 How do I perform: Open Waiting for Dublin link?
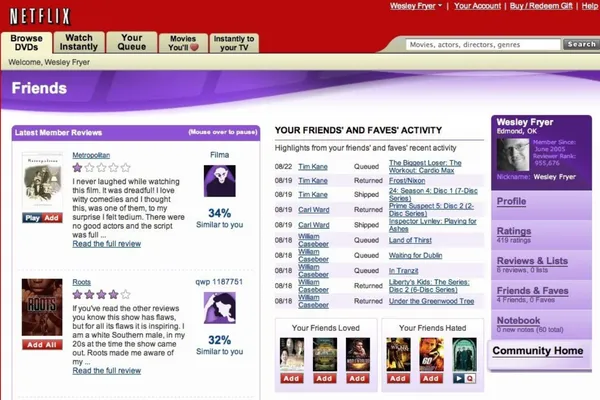416,255
